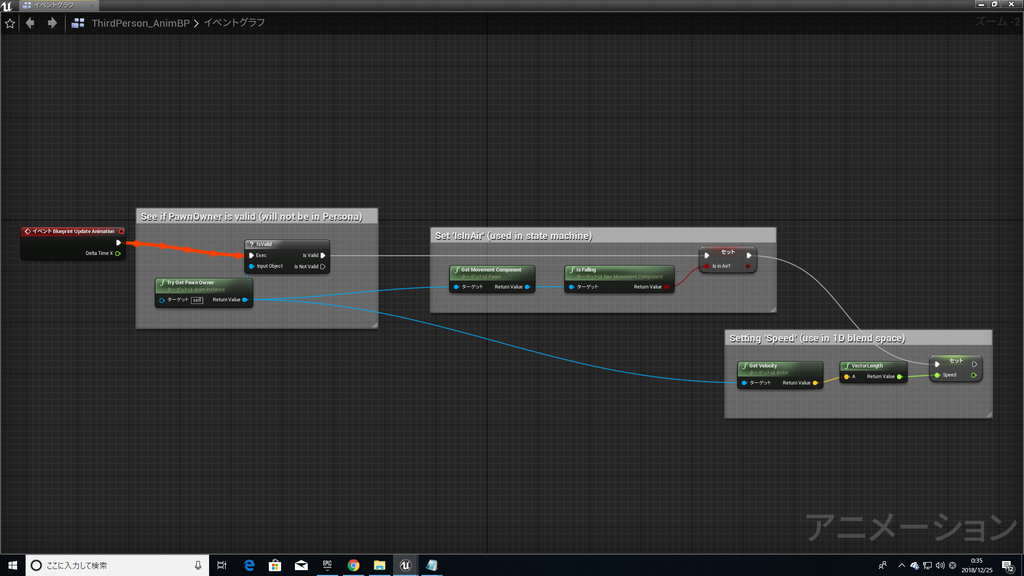
Task: Click the yellow Return Value pin on Get Velocity
Action: point(815,383)
